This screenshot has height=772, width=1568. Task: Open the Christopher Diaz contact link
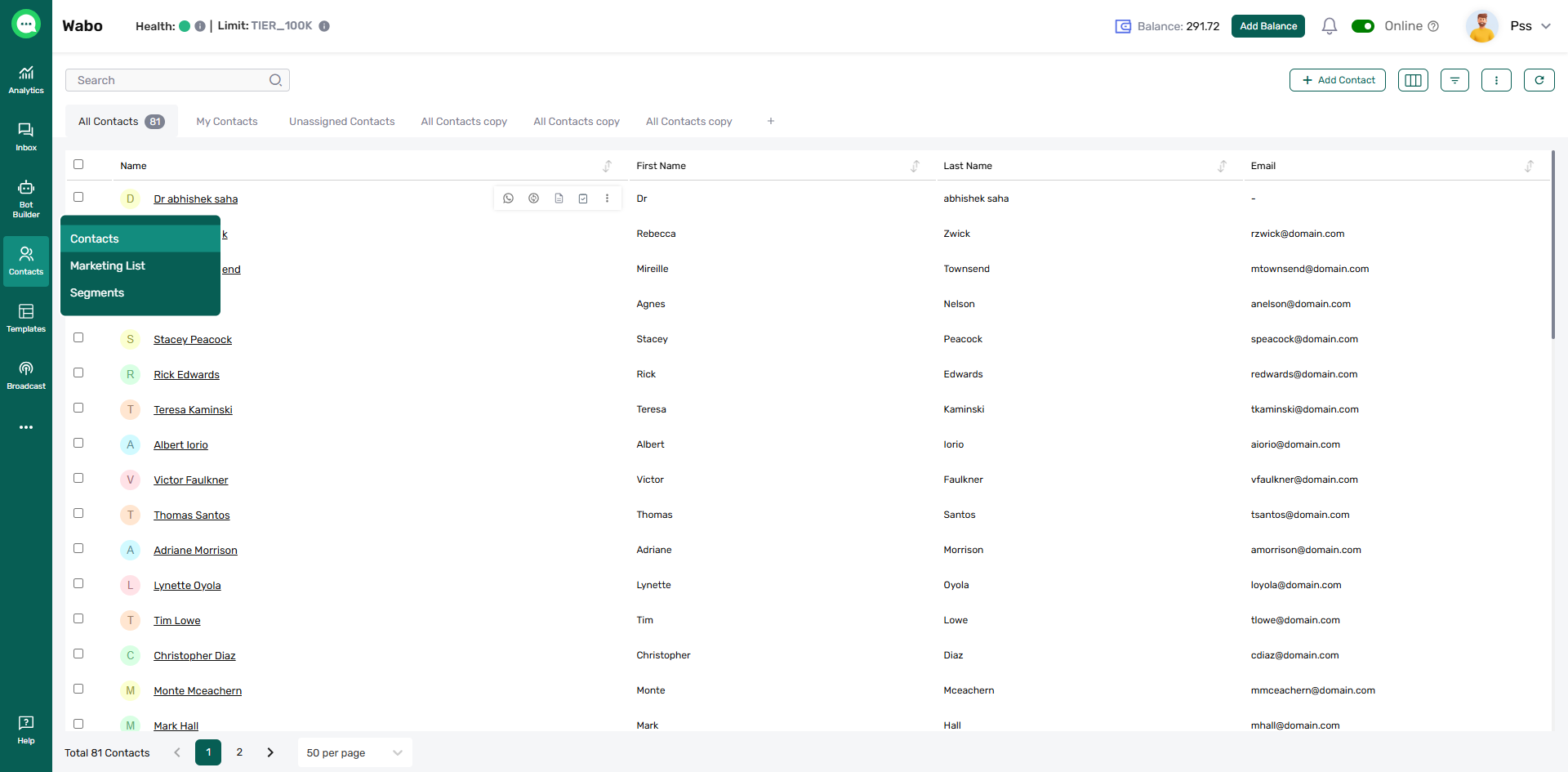click(x=194, y=655)
